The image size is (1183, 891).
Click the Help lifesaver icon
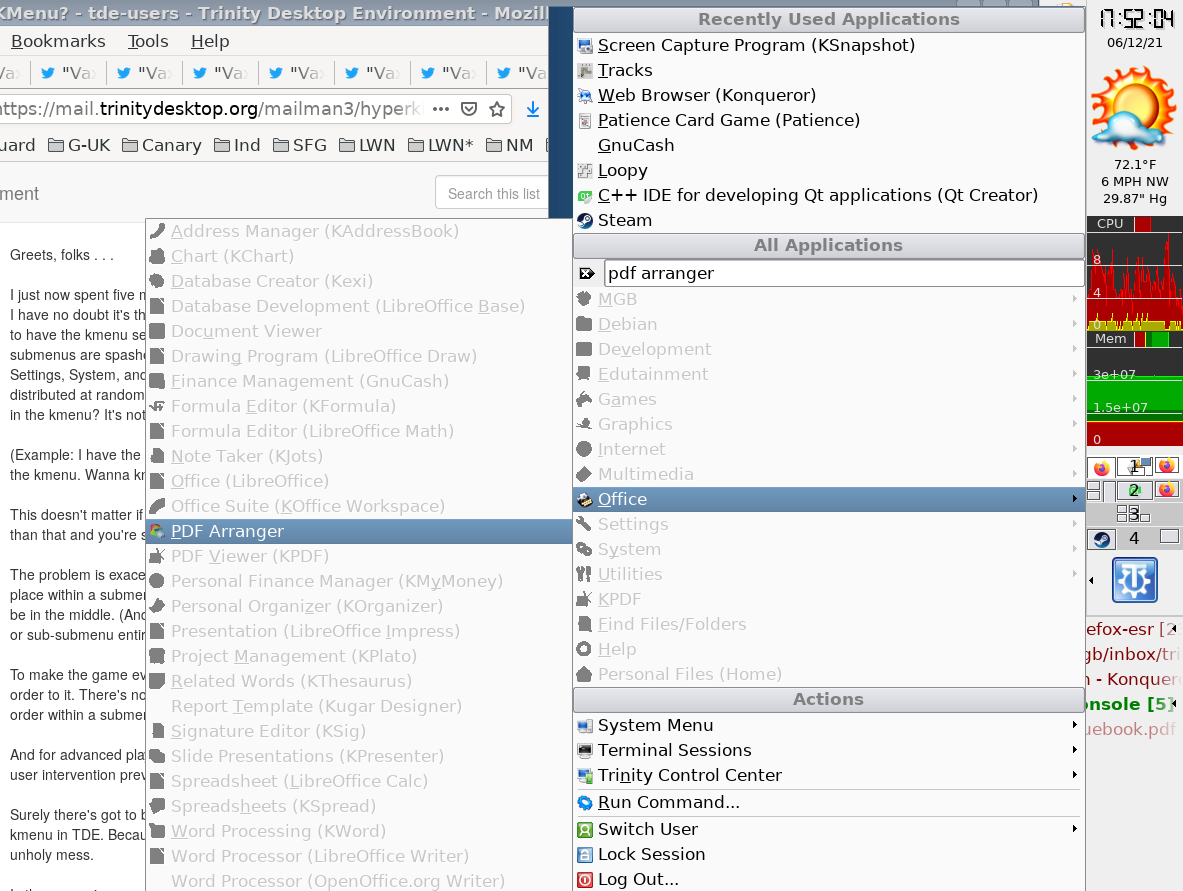coord(585,649)
